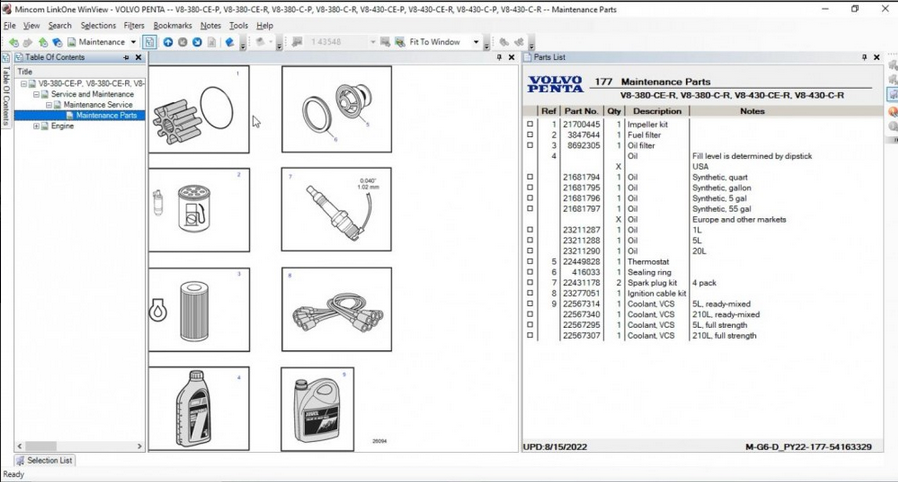Open the Maintenance page dropdown
The height and width of the screenshot is (482, 898).
pyautogui.click(x=133, y=42)
